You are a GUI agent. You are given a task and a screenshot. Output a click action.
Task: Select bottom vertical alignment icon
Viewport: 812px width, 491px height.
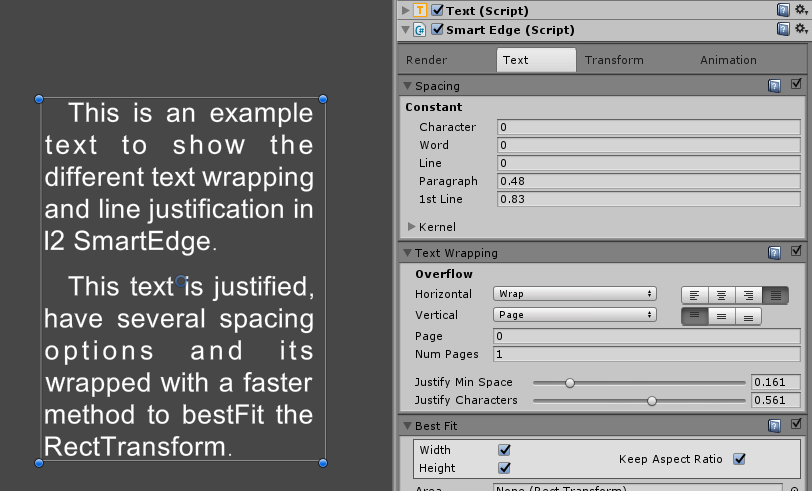[748, 315]
